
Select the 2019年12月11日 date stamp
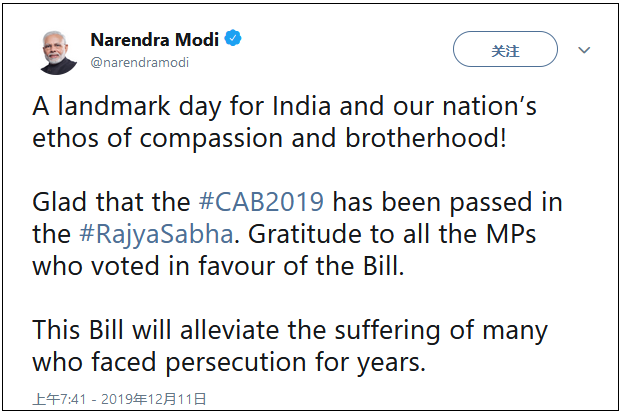tap(152, 398)
